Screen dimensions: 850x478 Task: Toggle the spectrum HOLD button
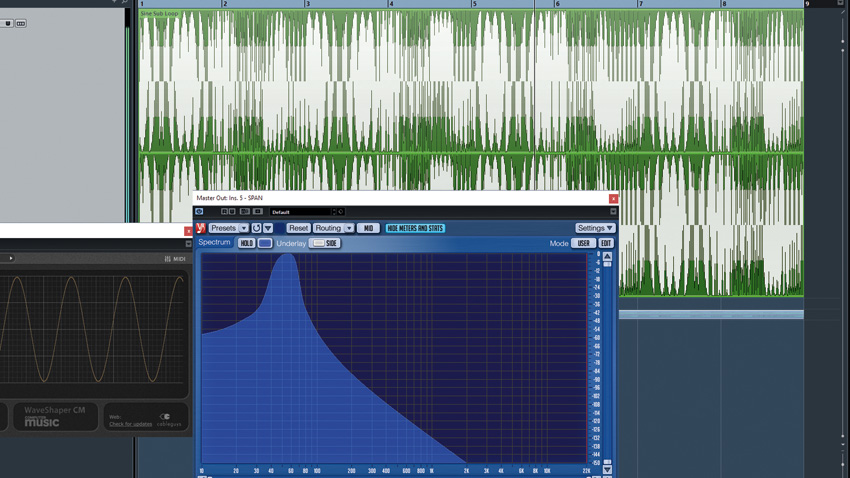[246, 243]
